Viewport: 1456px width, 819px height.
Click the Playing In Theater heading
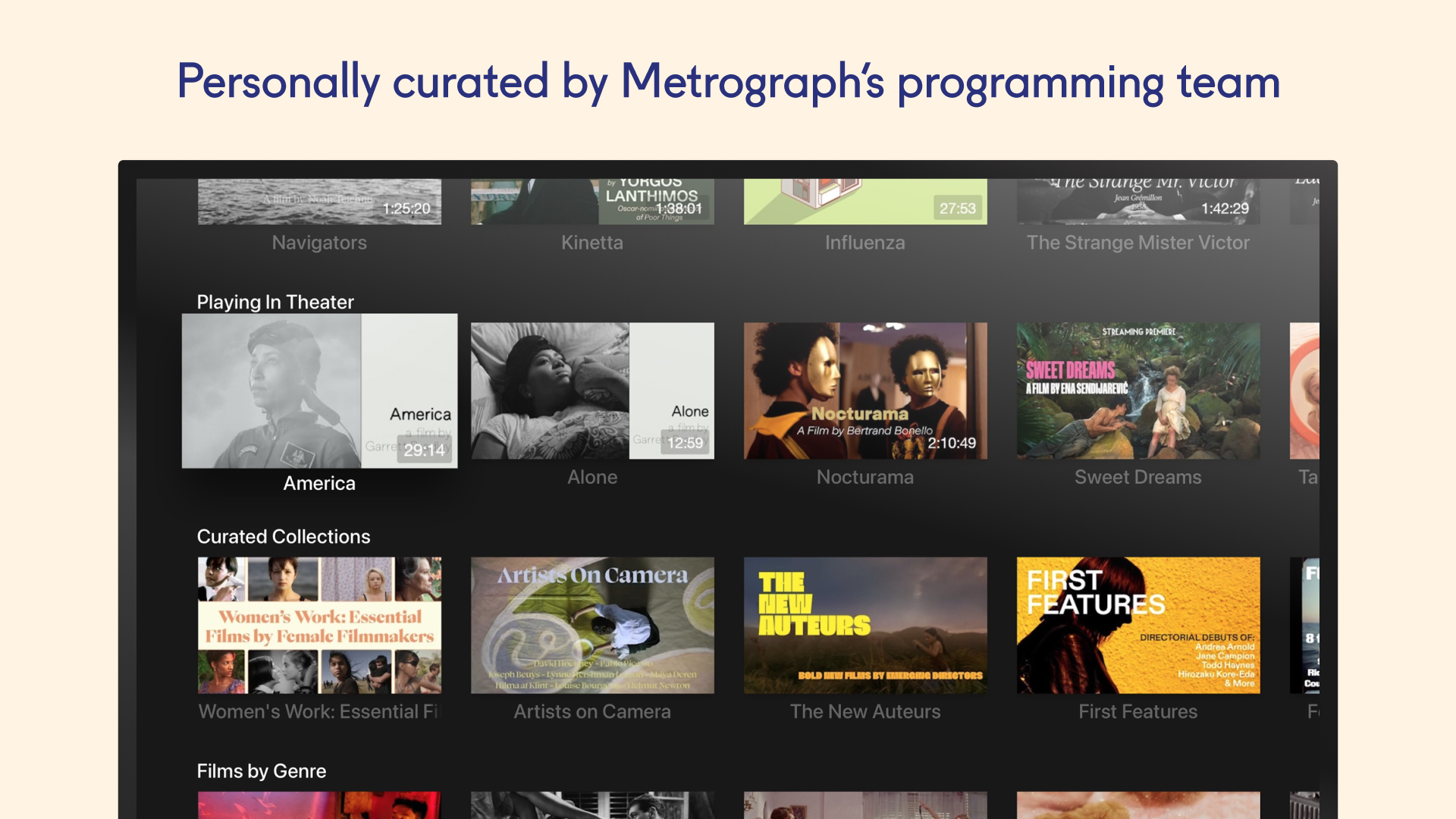(x=276, y=302)
